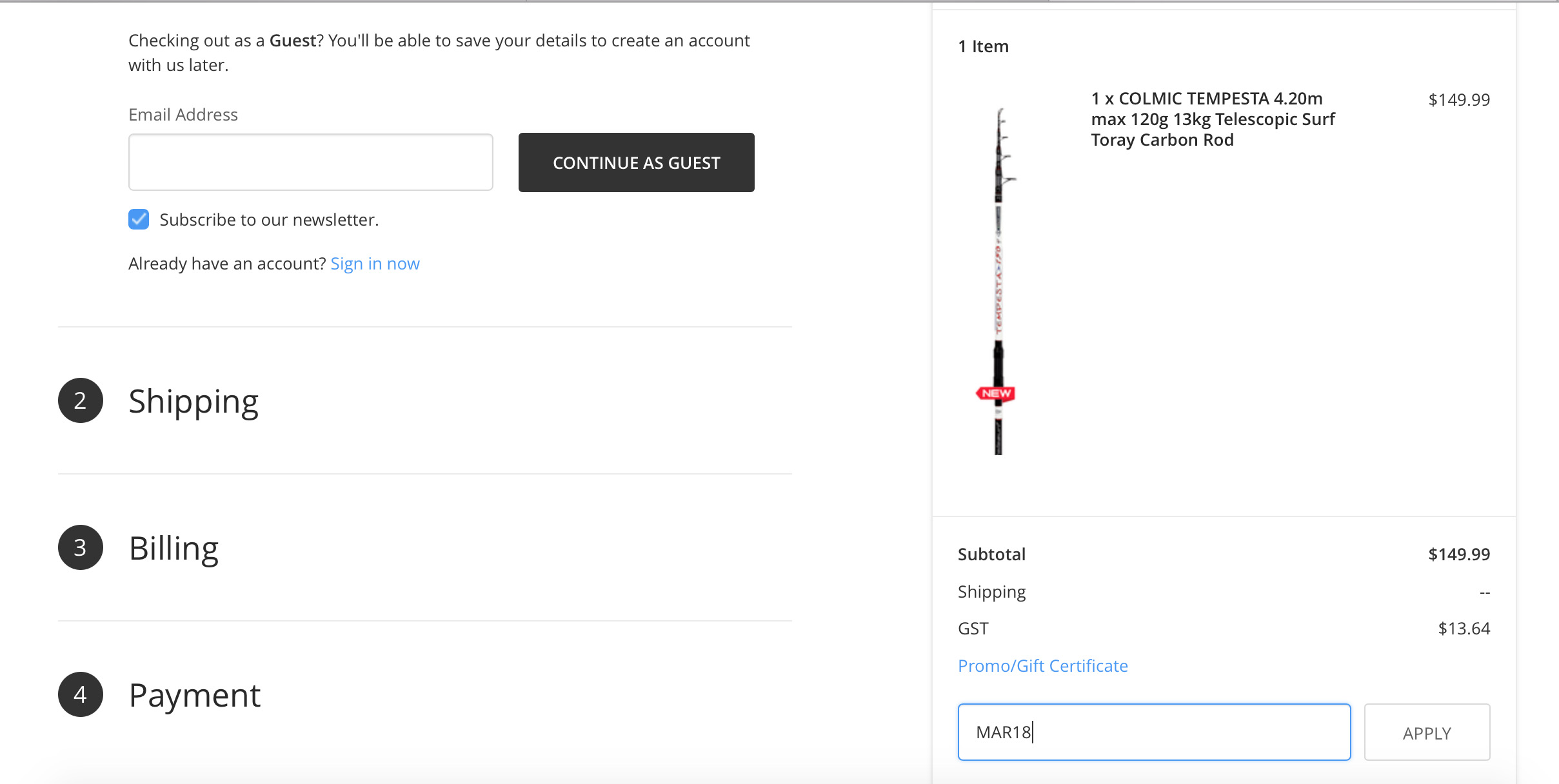Click the COLMIC TEMPESTA product title

point(1213,119)
